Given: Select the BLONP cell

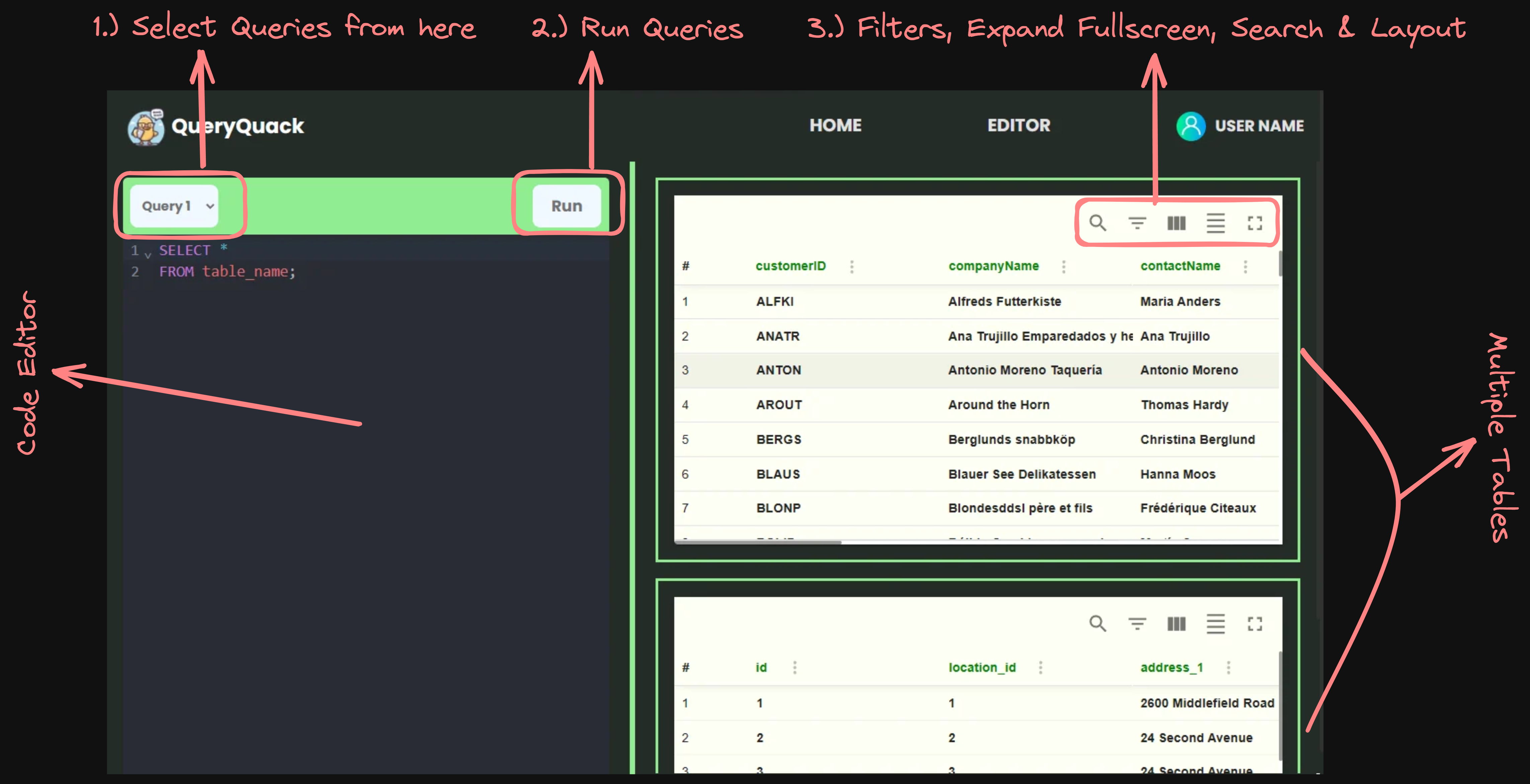Looking at the screenshot, I should click(778, 508).
